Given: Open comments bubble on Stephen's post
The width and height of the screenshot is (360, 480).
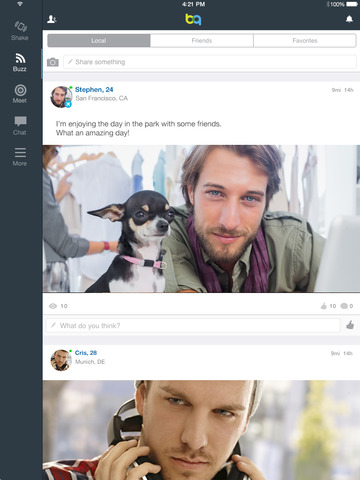Looking at the screenshot, I should (x=347, y=306).
